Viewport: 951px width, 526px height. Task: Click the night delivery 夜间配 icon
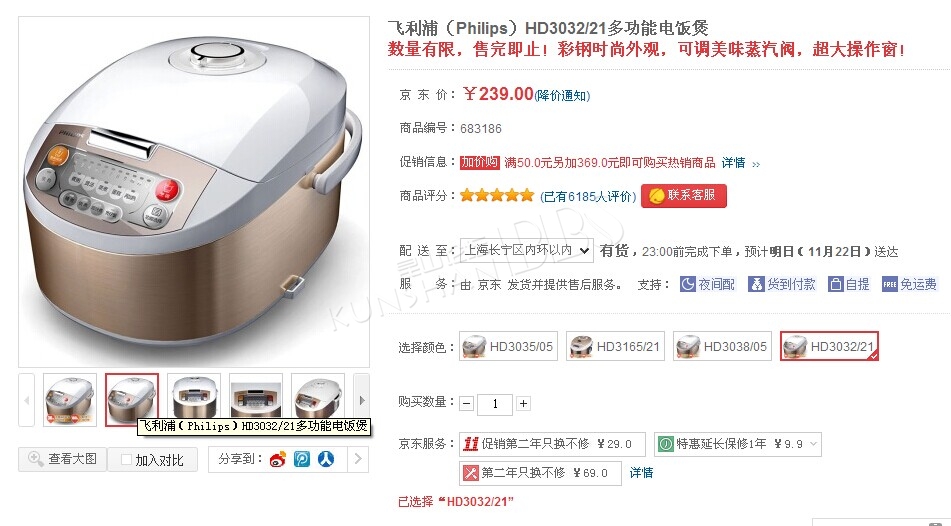click(688, 284)
